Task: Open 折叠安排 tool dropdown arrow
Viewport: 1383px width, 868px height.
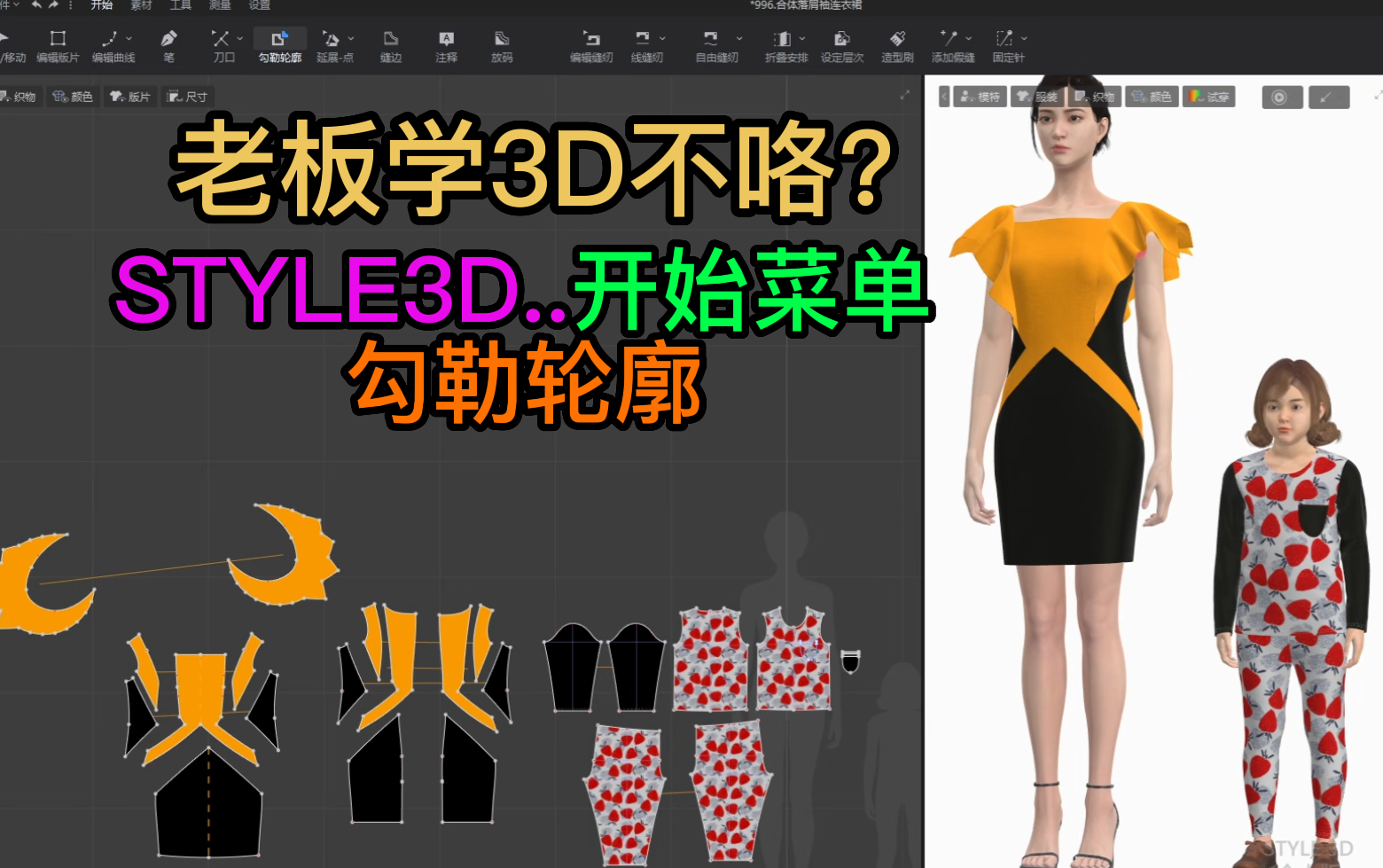Action: coord(802,38)
